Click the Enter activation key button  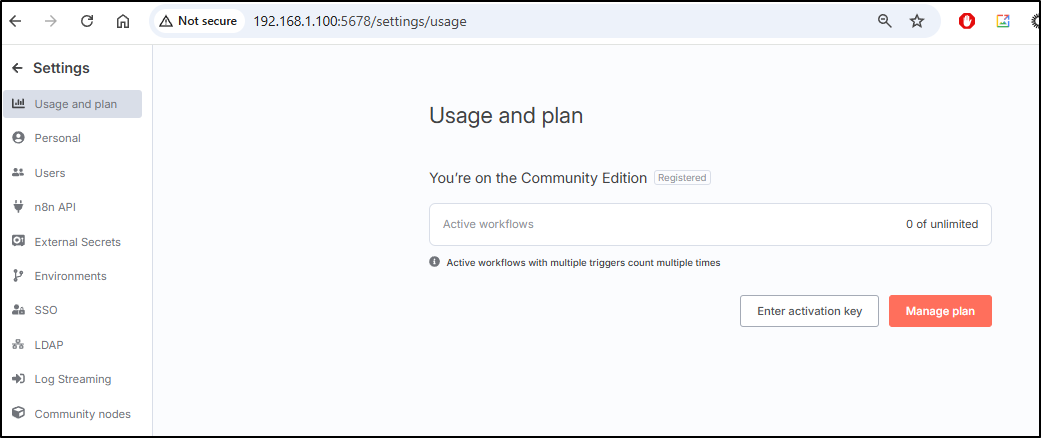809,311
